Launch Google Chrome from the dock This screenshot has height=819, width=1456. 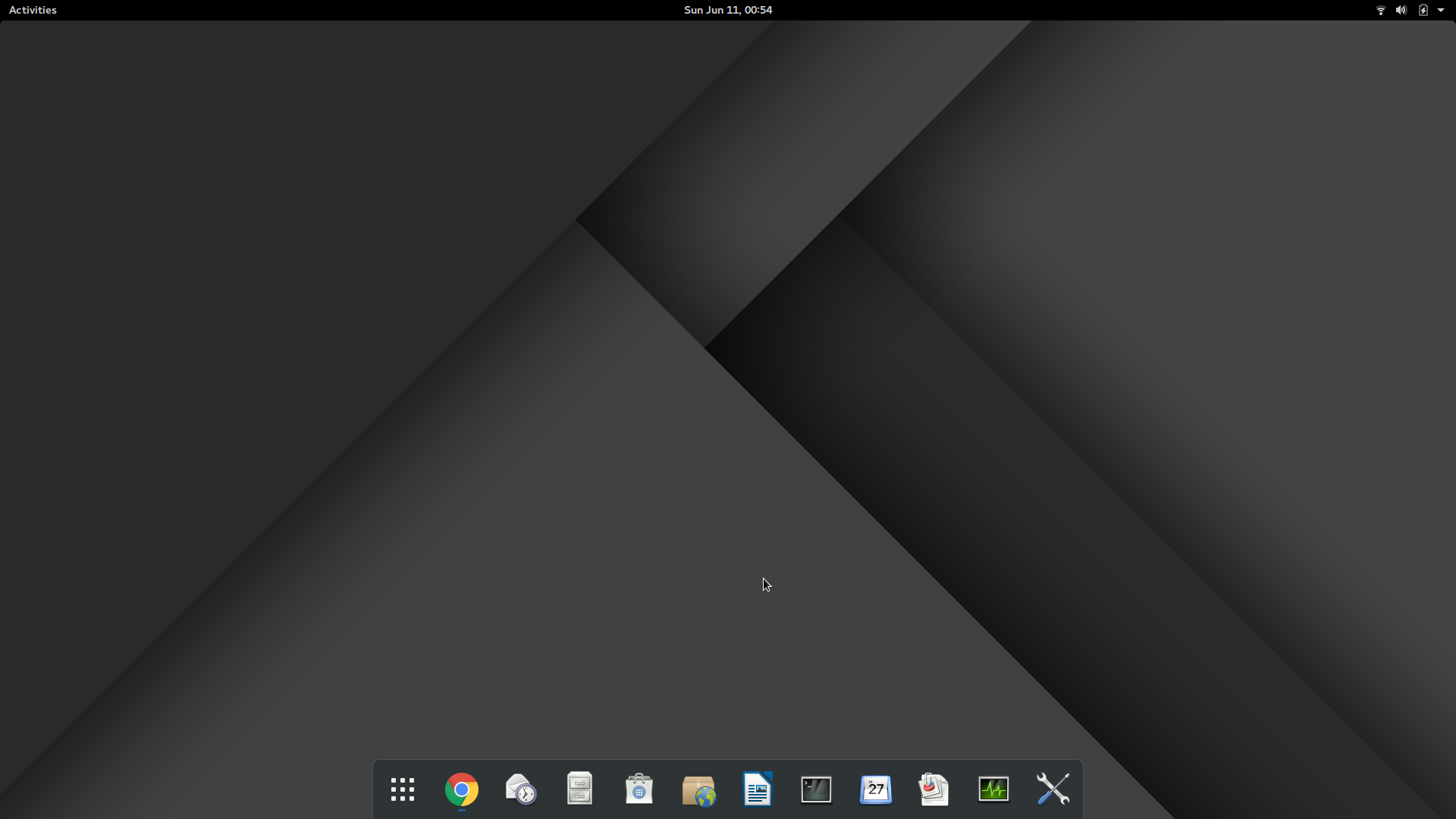point(461,789)
